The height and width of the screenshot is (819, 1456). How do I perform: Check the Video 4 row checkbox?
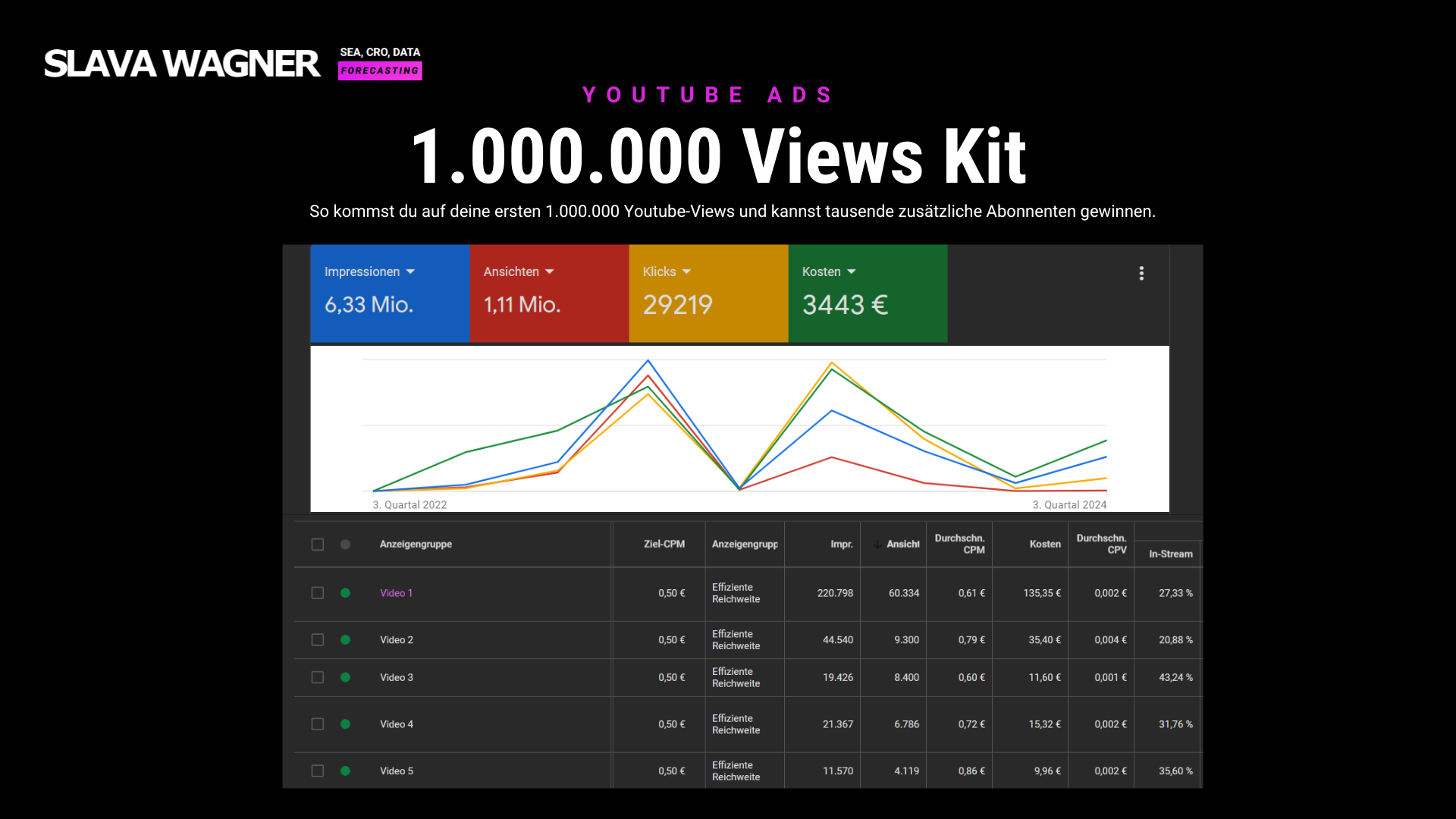(x=318, y=724)
